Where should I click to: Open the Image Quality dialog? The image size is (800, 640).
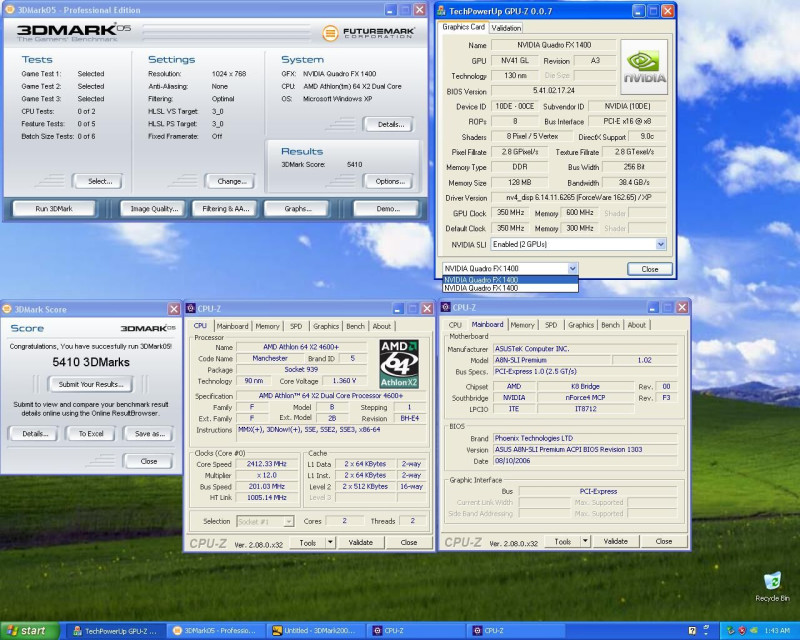point(154,209)
